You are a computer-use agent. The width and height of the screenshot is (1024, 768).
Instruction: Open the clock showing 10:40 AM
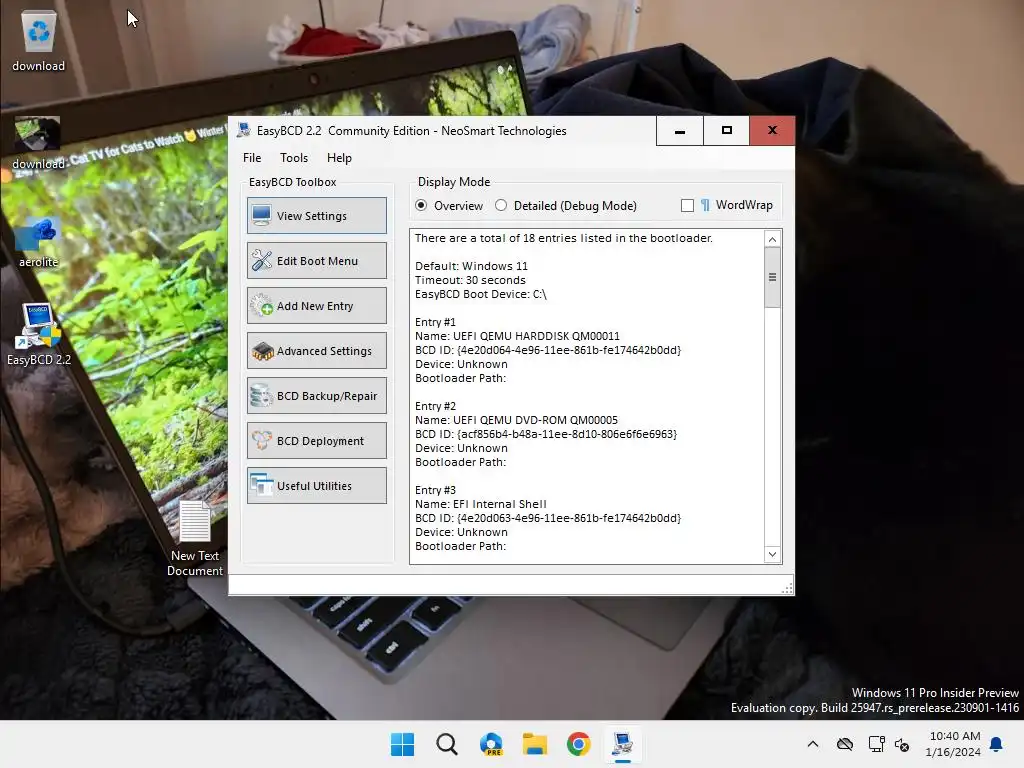953,744
